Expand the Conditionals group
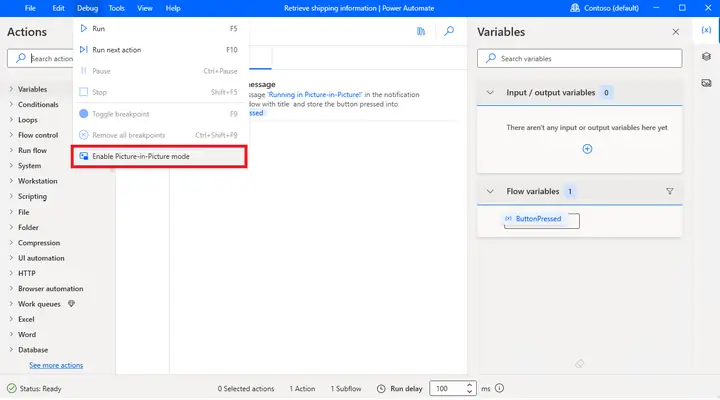The height and width of the screenshot is (400, 720). point(38,104)
